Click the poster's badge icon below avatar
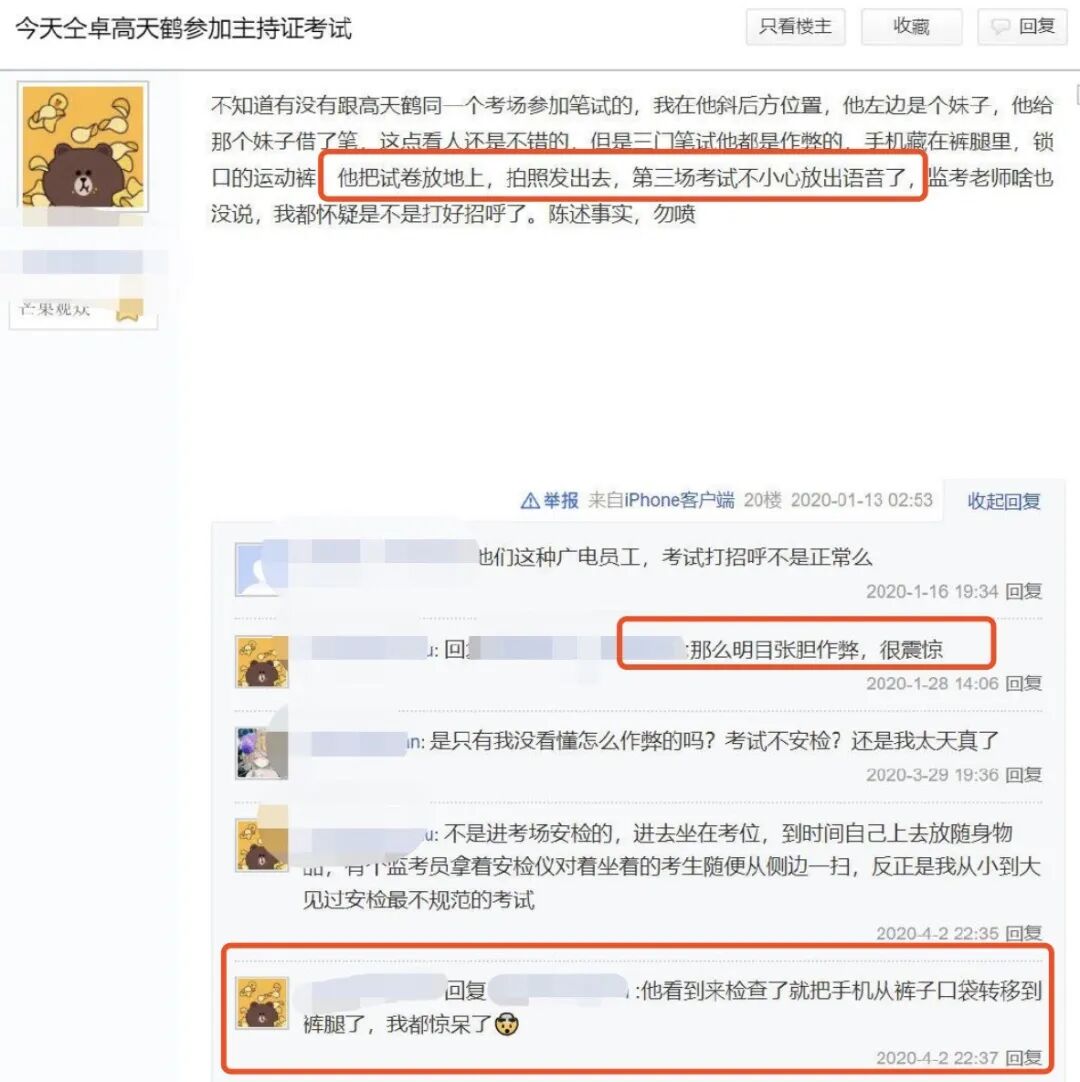This screenshot has width=1080, height=1082. (129, 311)
